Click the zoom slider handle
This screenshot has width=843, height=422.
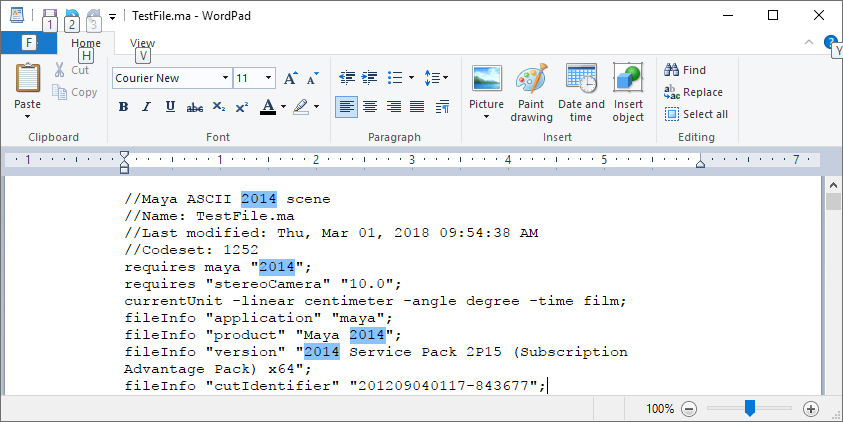click(750, 408)
